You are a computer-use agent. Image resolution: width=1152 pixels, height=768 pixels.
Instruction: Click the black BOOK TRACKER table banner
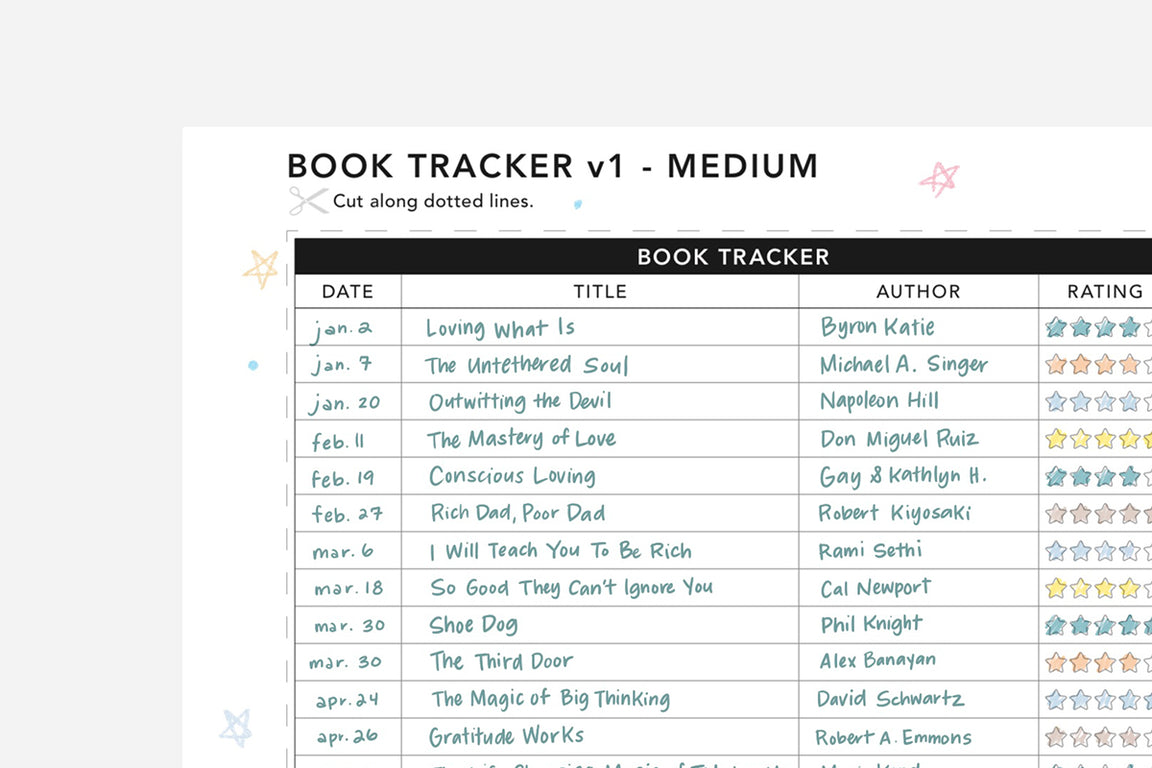pos(733,257)
